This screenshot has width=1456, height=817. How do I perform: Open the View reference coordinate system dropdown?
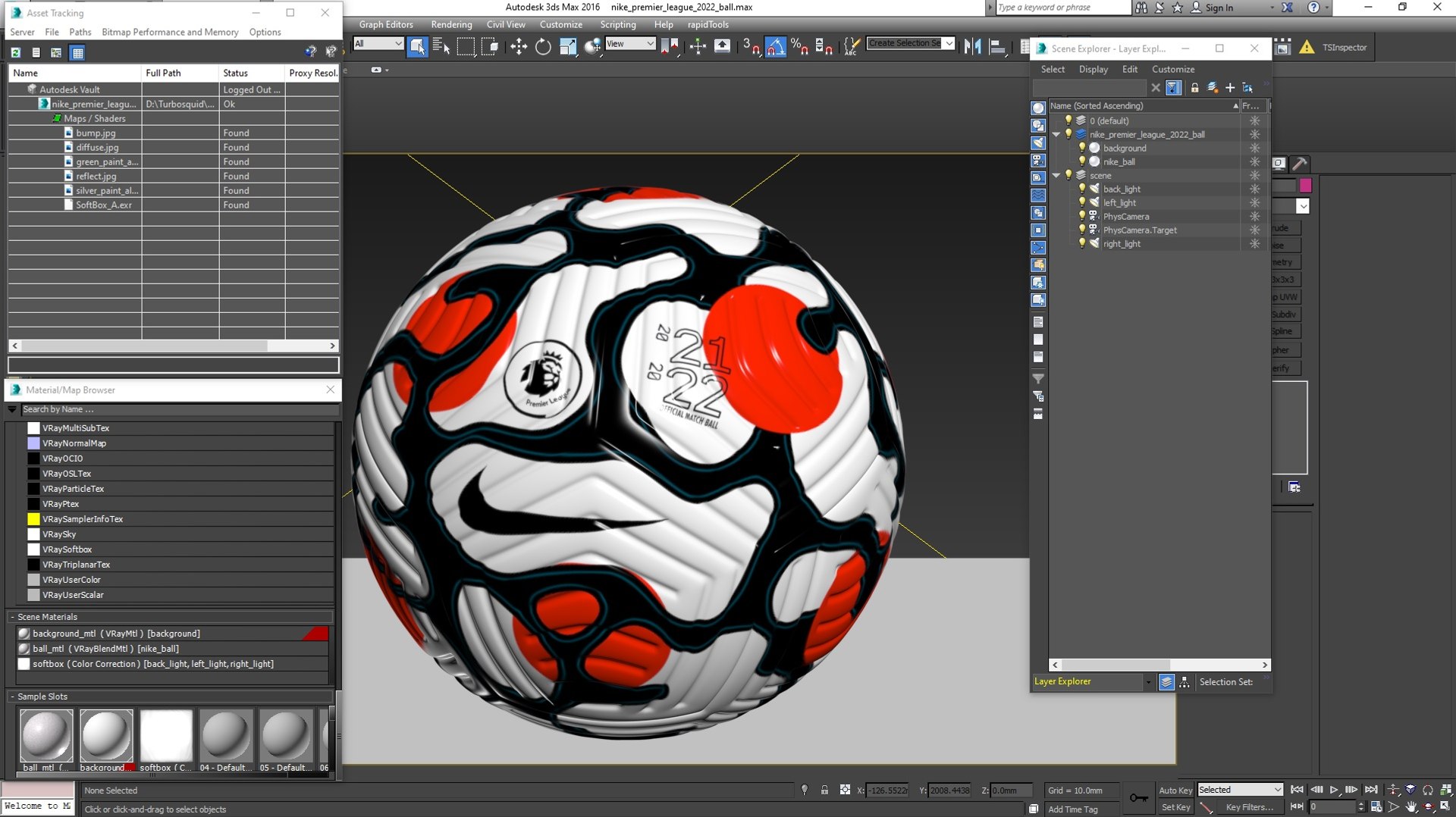click(630, 44)
